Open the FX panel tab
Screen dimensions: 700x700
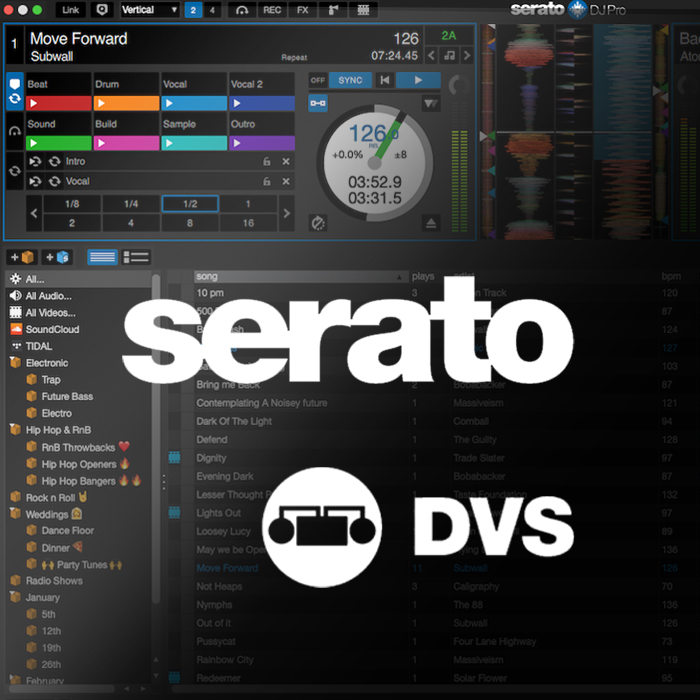[x=302, y=10]
